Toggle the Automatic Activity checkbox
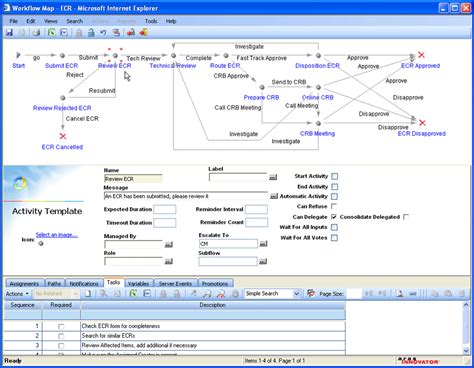The height and width of the screenshot is (368, 474). tap(334, 196)
